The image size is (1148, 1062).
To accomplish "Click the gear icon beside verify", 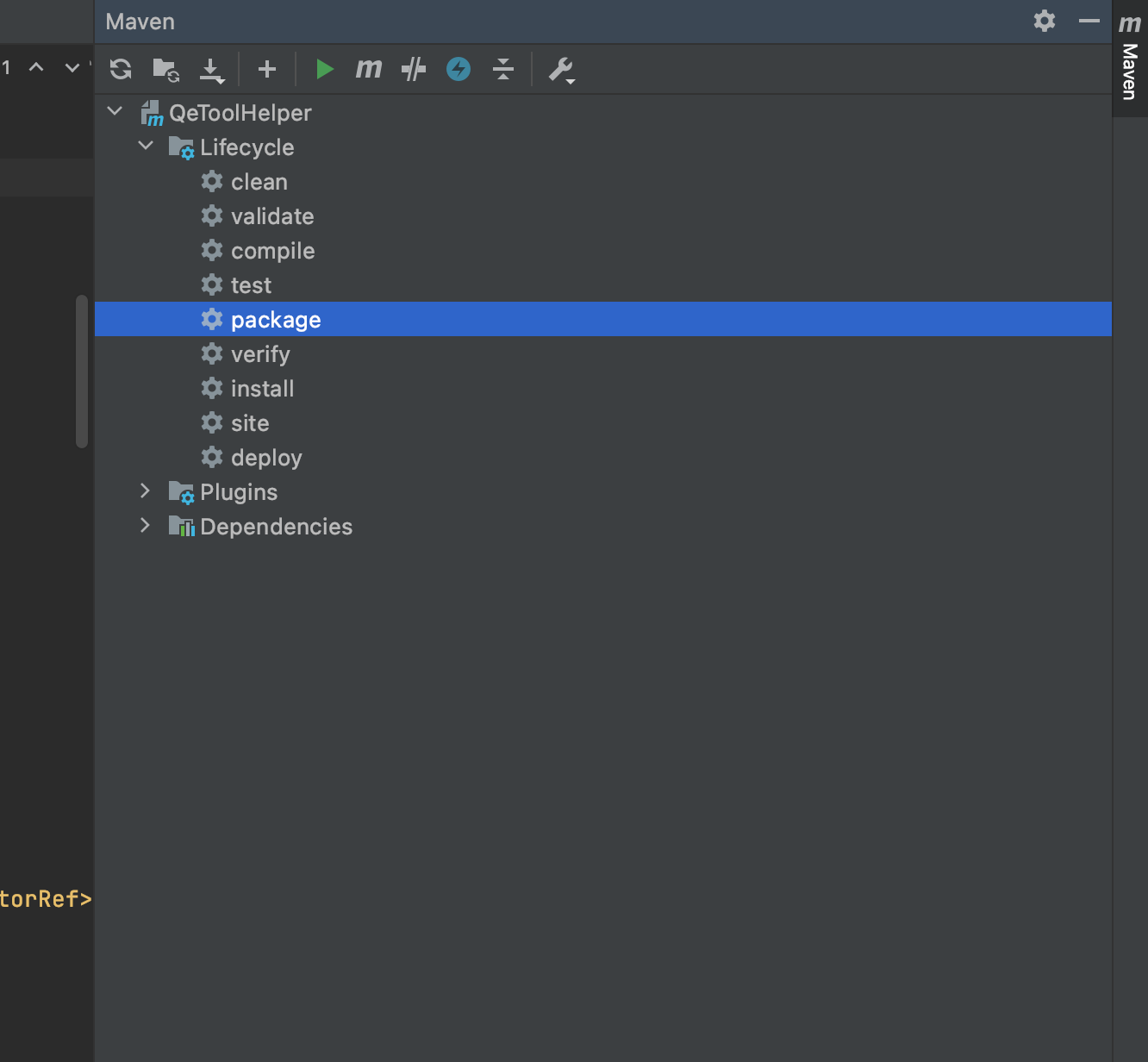I will click(x=212, y=353).
